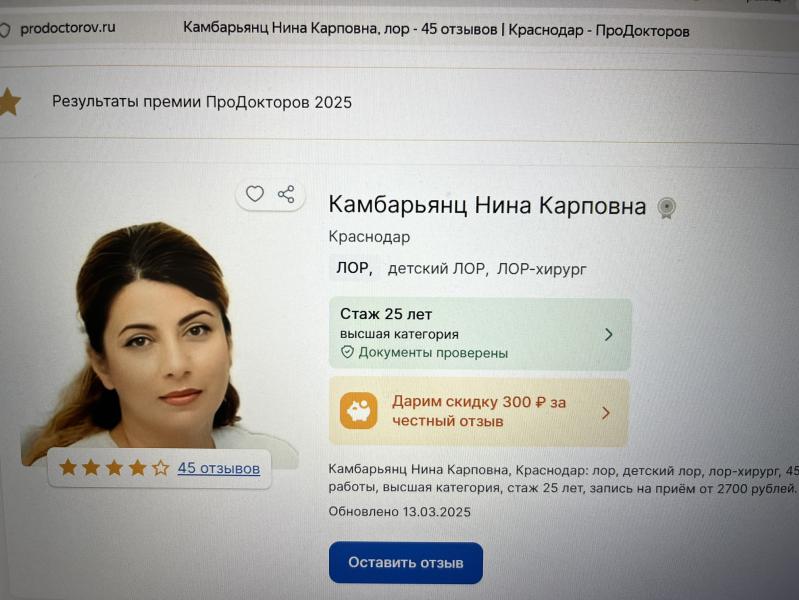Click the first gold rating star

pos(68,467)
